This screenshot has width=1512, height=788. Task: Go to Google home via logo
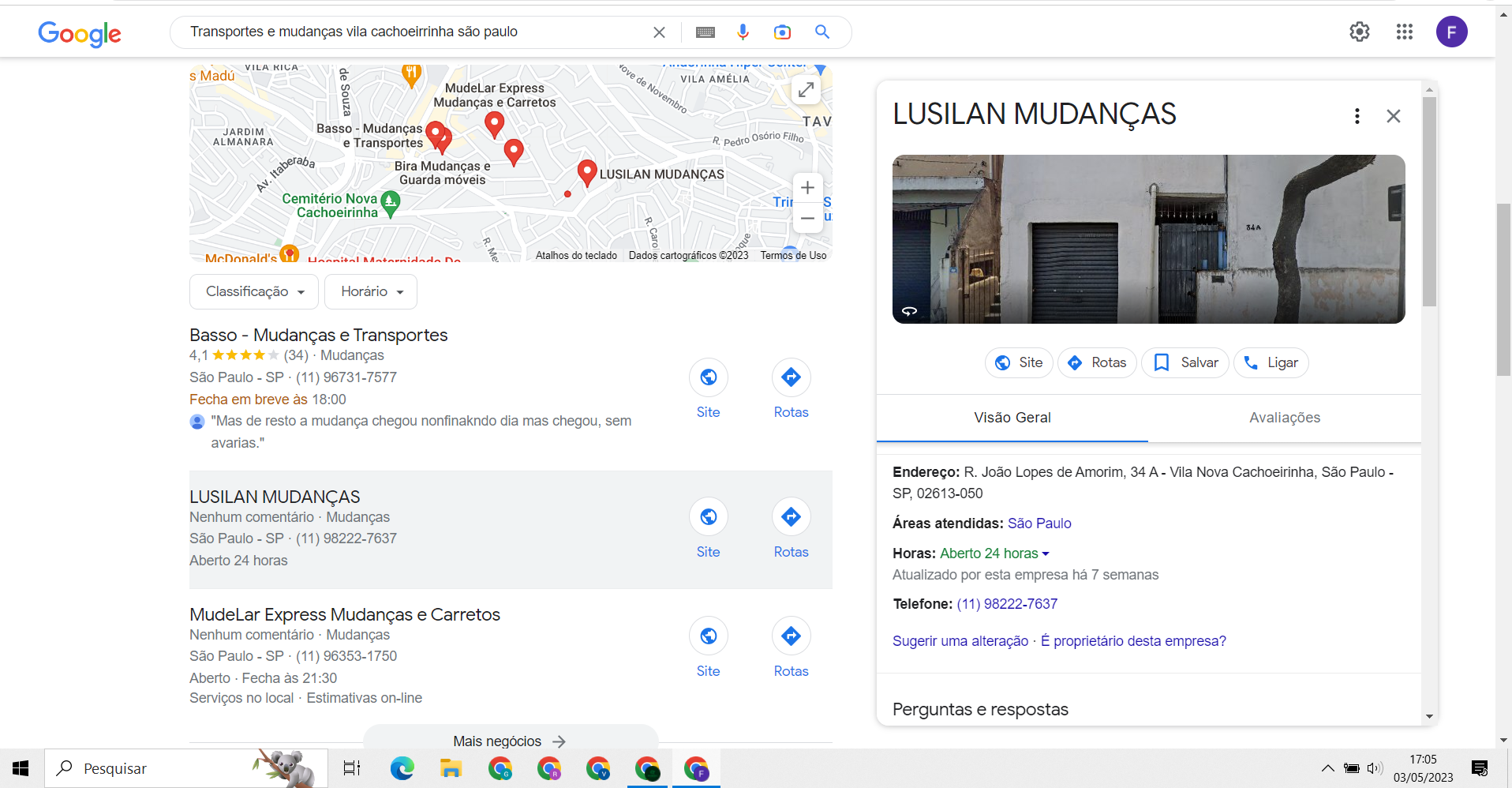(80, 33)
